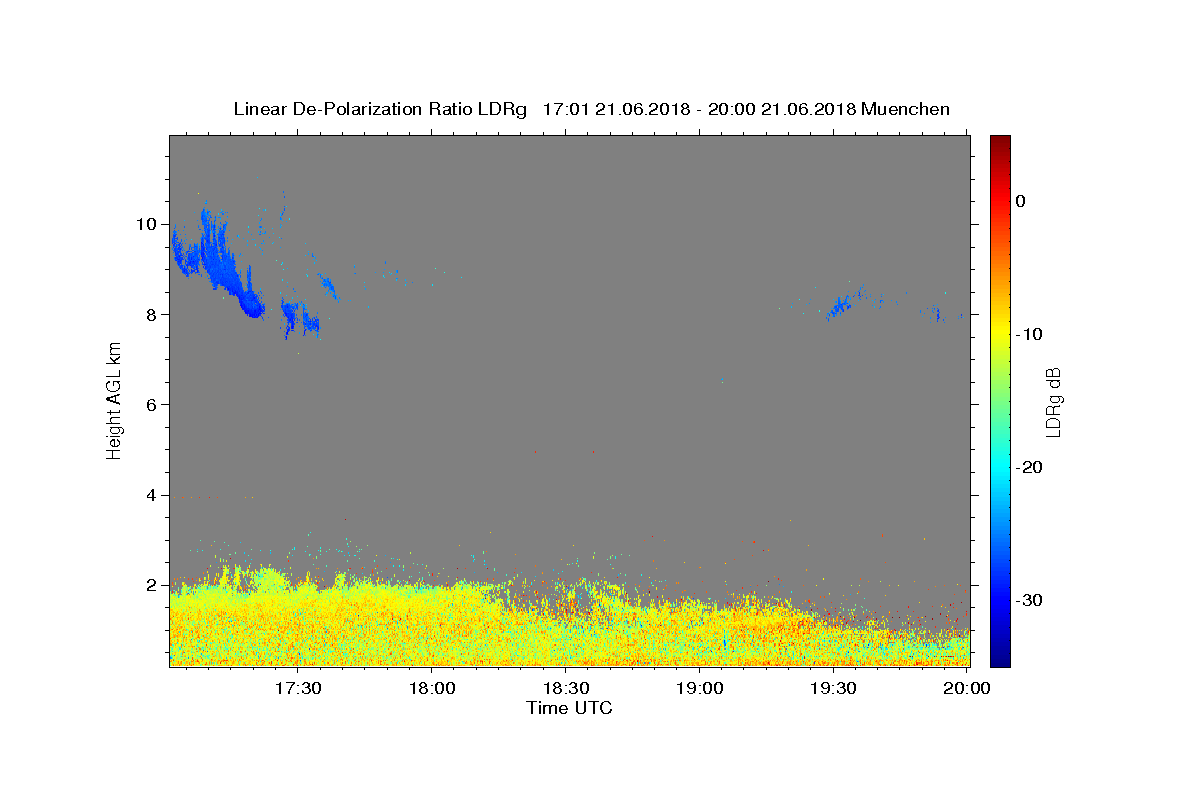Click the 17:30 time tick label
The width and height of the screenshot is (1200, 800).
pyautogui.click(x=297, y=689)
